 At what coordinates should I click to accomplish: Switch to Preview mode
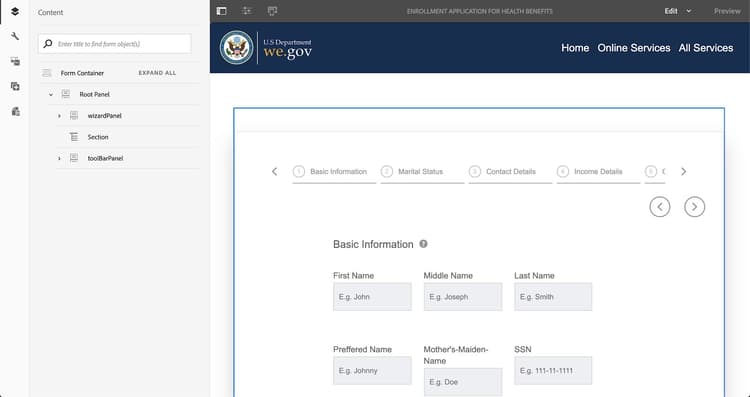click(727, 11)
